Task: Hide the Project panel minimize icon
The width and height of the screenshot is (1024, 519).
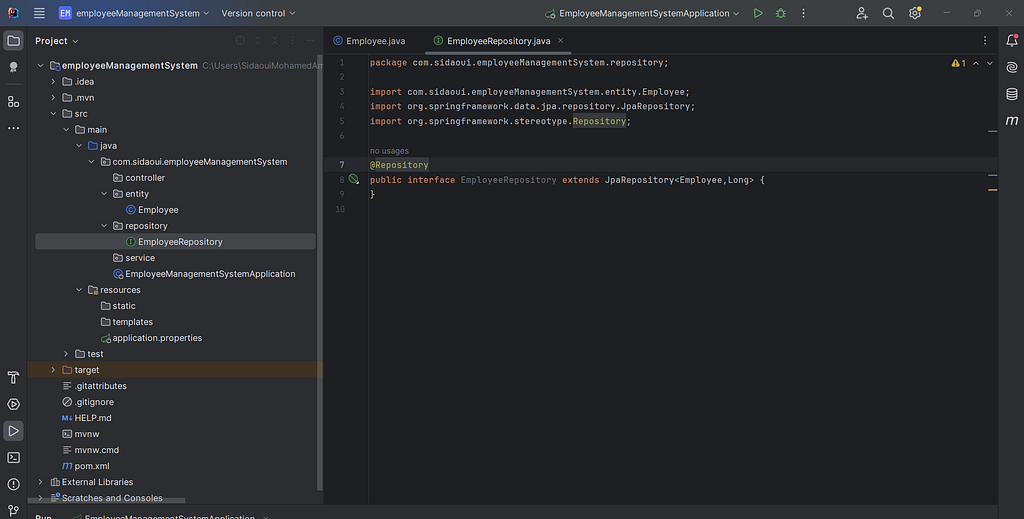Action: [x=310, y=40]
